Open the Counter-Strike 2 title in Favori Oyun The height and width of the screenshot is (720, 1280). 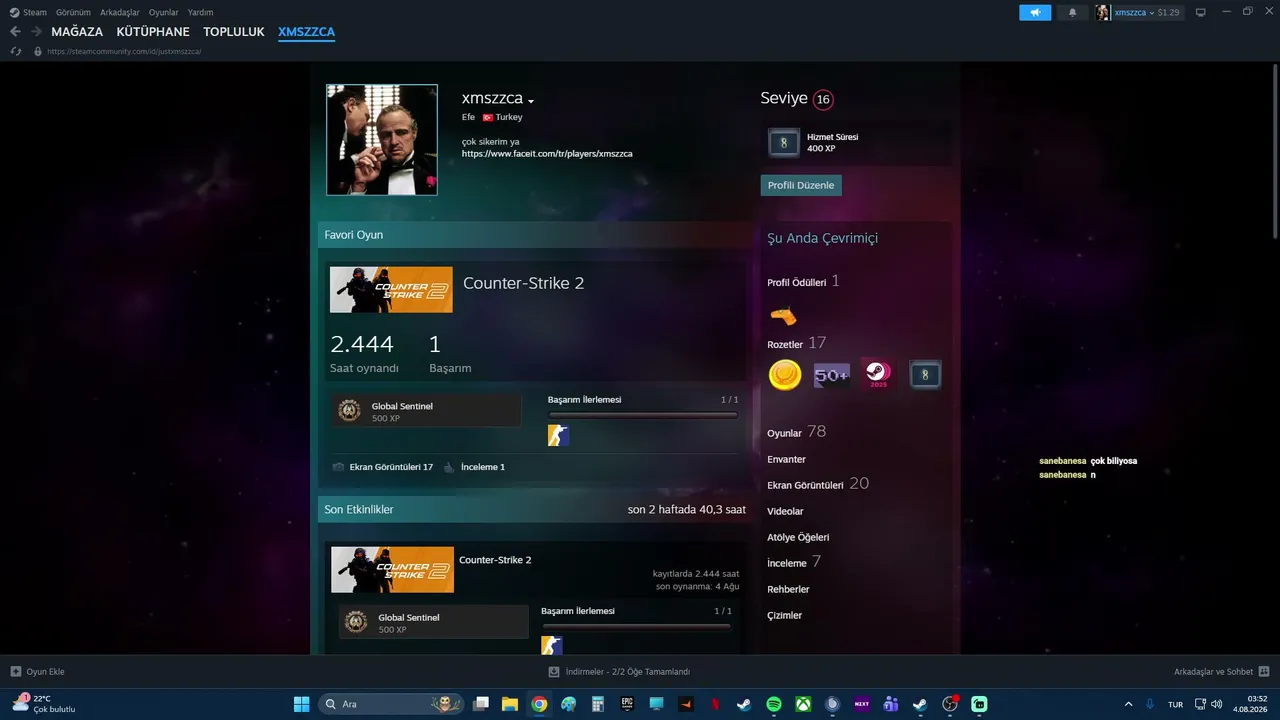click(x=523, y=283)
